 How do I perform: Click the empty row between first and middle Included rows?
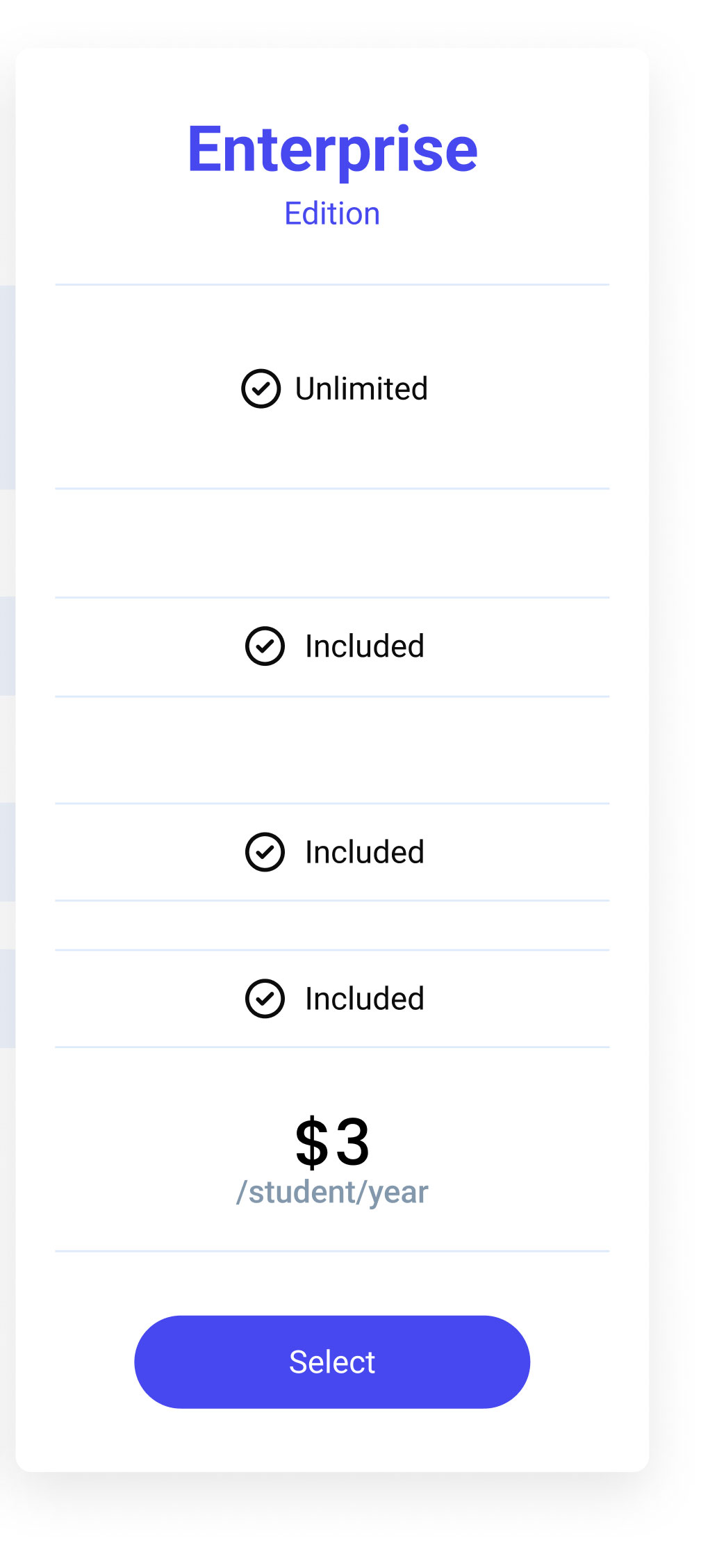(332, 750)
